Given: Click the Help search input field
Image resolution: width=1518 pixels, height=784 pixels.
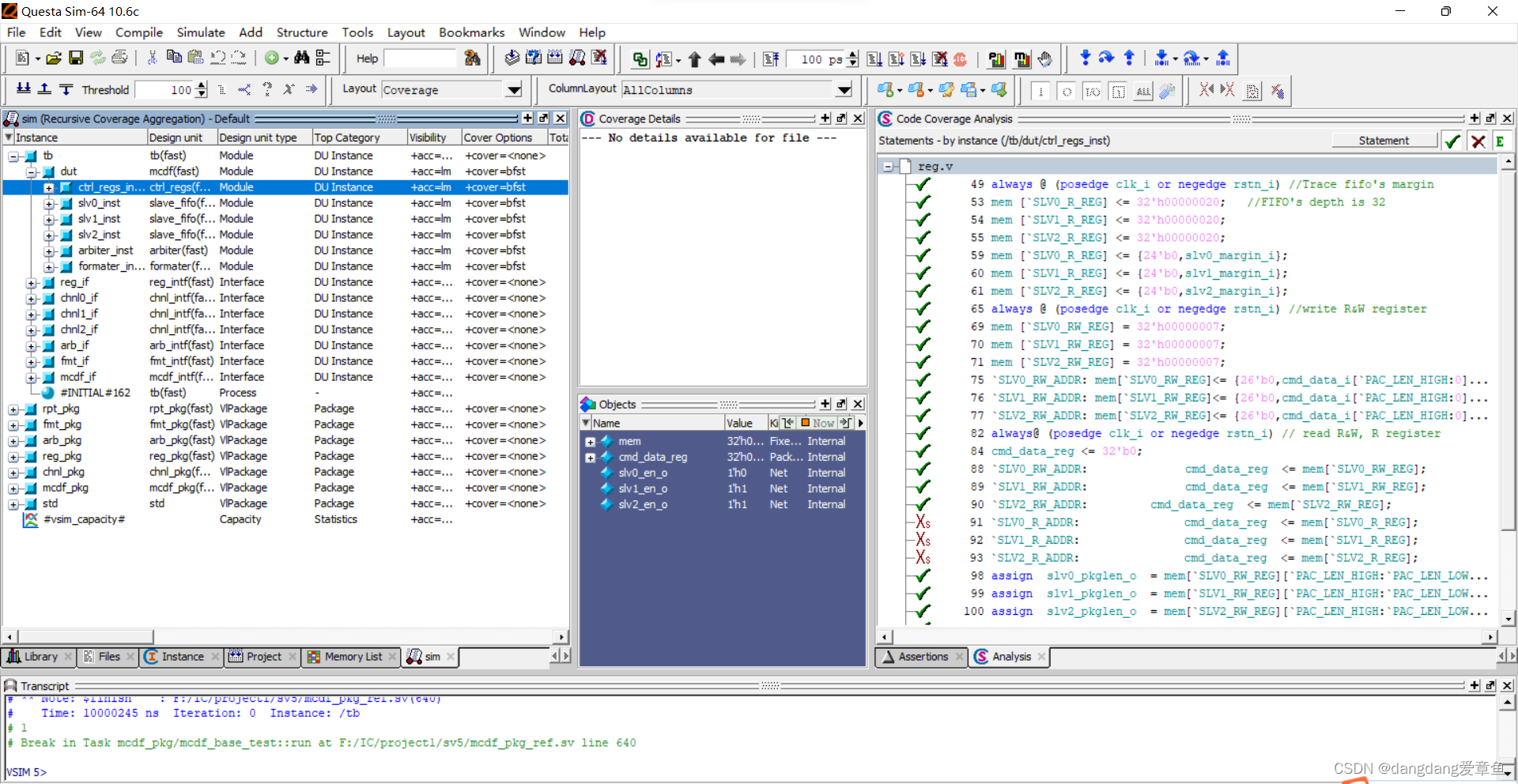Looking at the screenshot, I should [x=420, y=58].
